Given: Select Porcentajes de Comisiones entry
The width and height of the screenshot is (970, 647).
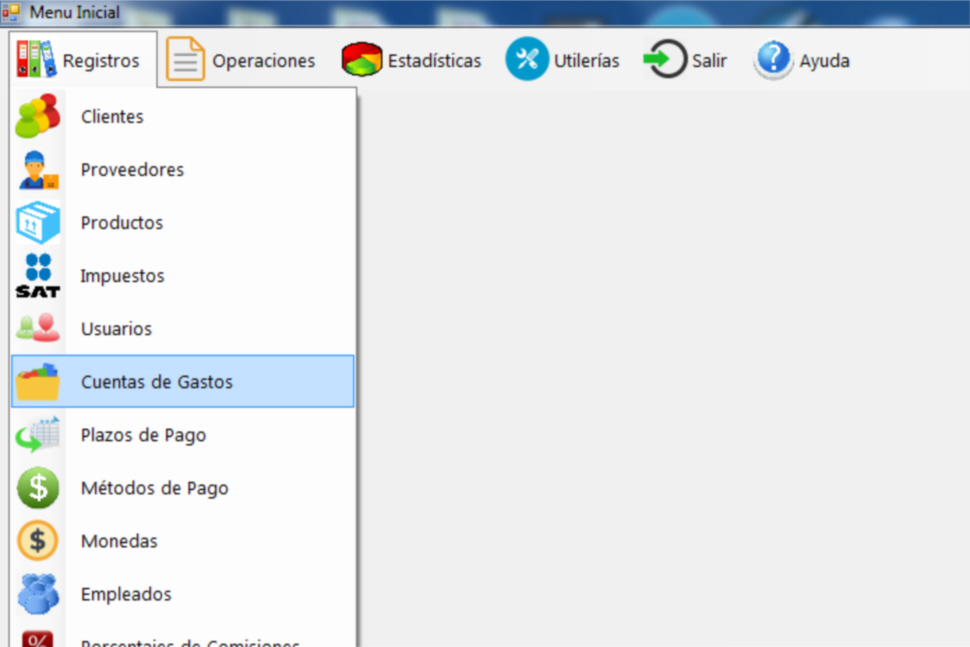Looking at the screenshot, I should pos(190,641).
